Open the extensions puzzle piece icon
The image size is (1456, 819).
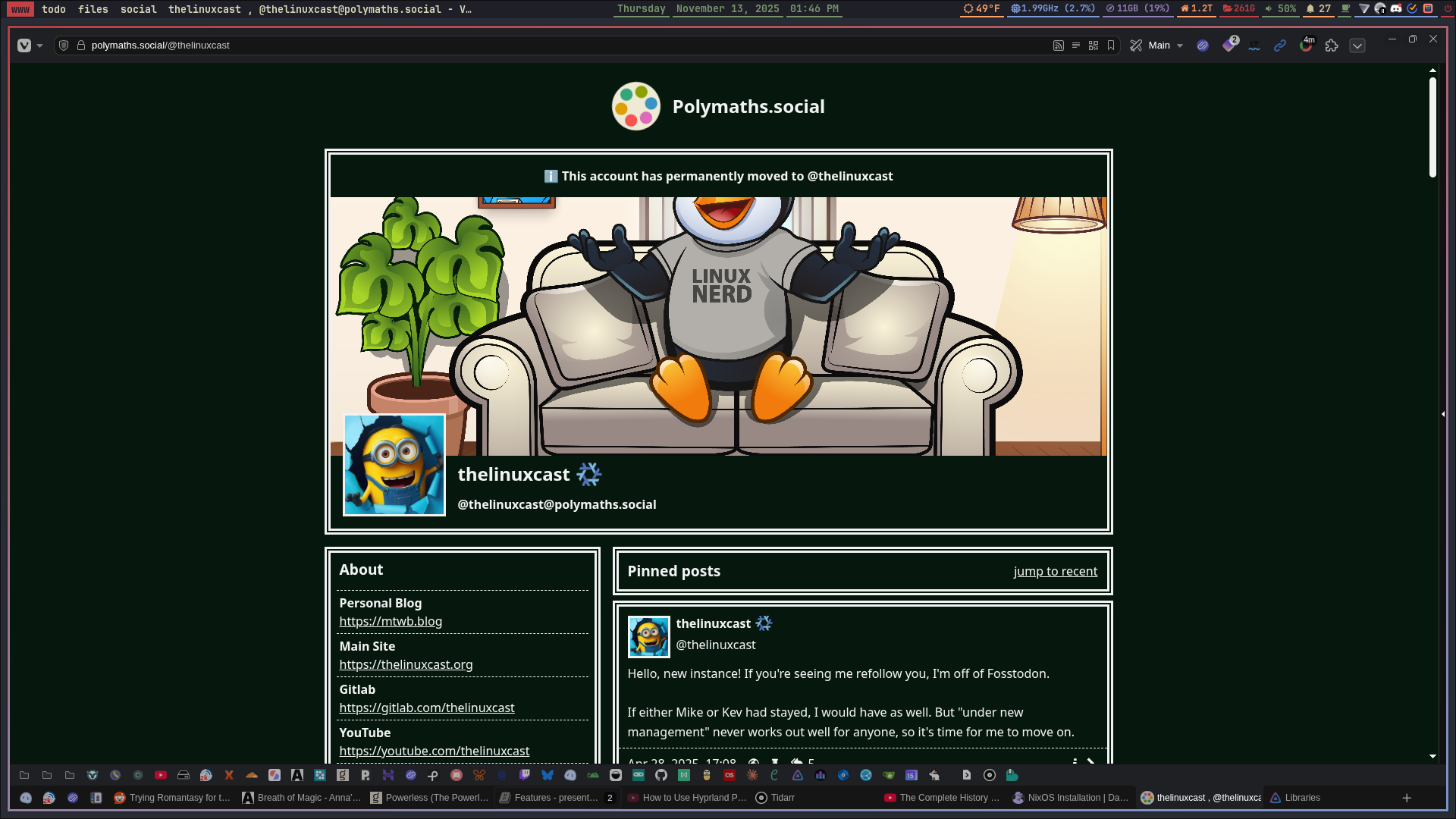click(x=1332, y=45)
